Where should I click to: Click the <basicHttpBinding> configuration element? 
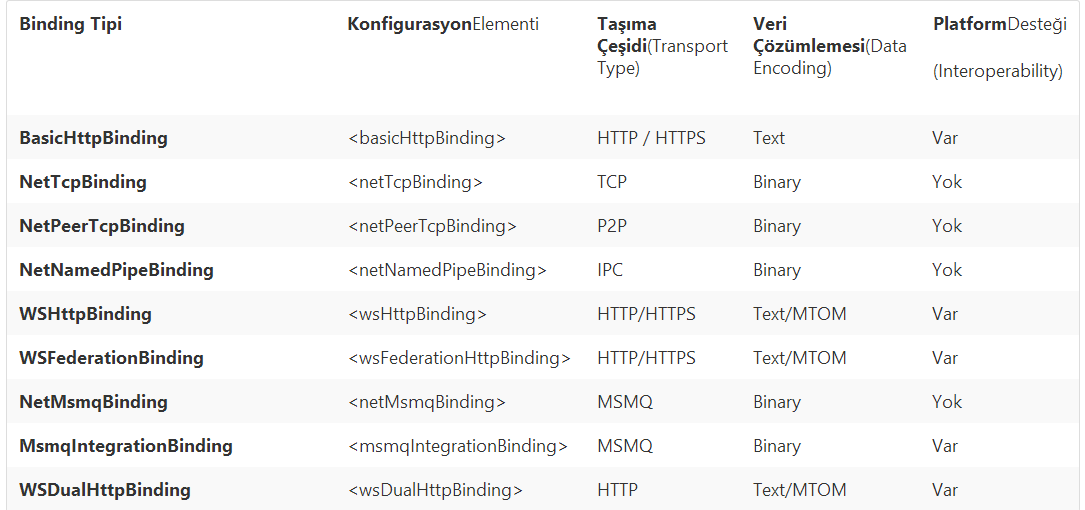tap(427, 138)
